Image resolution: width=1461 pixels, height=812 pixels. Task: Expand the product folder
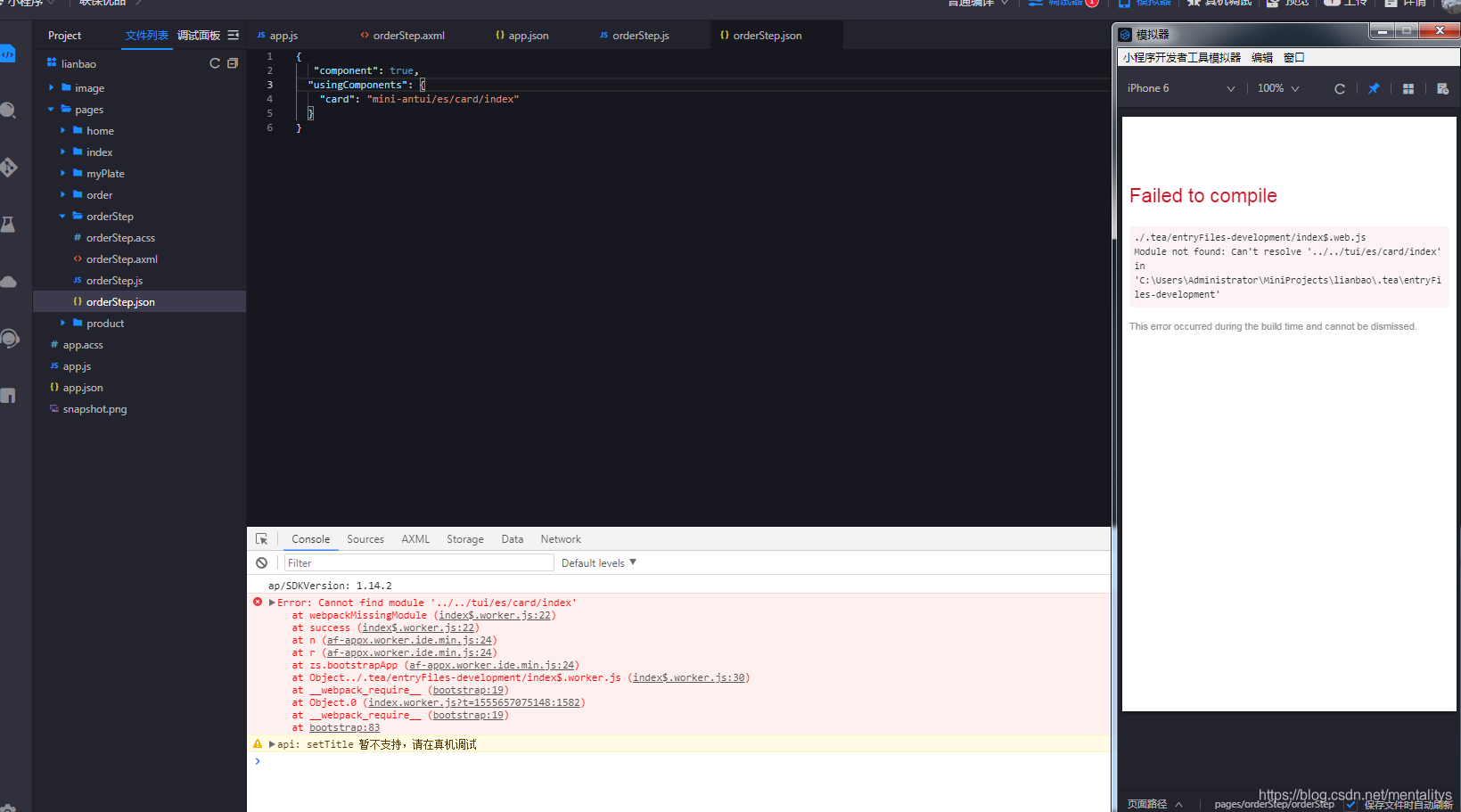(62, 324)
